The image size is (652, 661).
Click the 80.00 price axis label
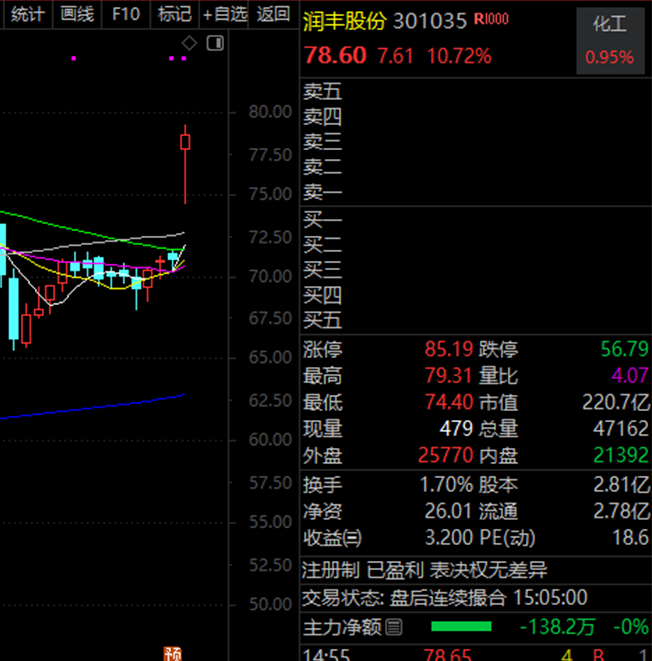tap(270, 112)
